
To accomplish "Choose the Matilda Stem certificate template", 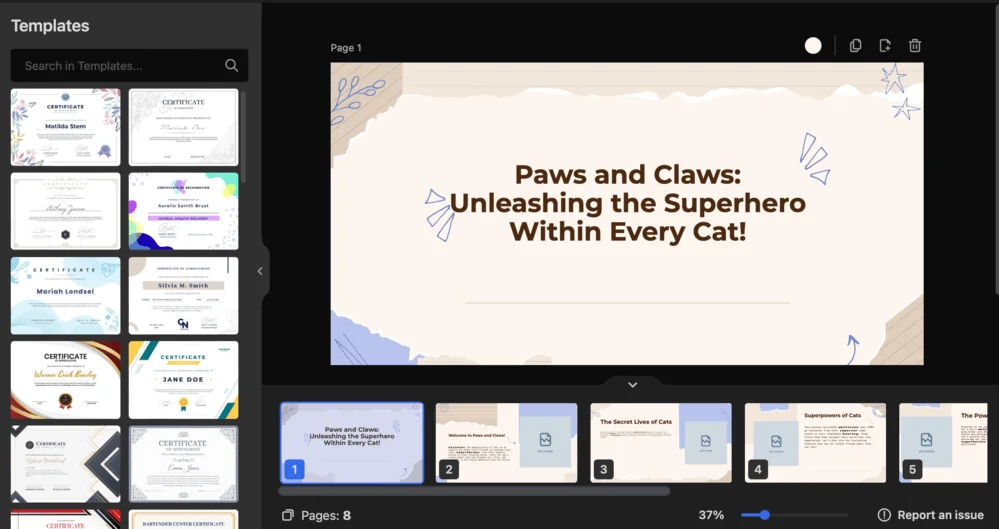I will coord(66,127).
